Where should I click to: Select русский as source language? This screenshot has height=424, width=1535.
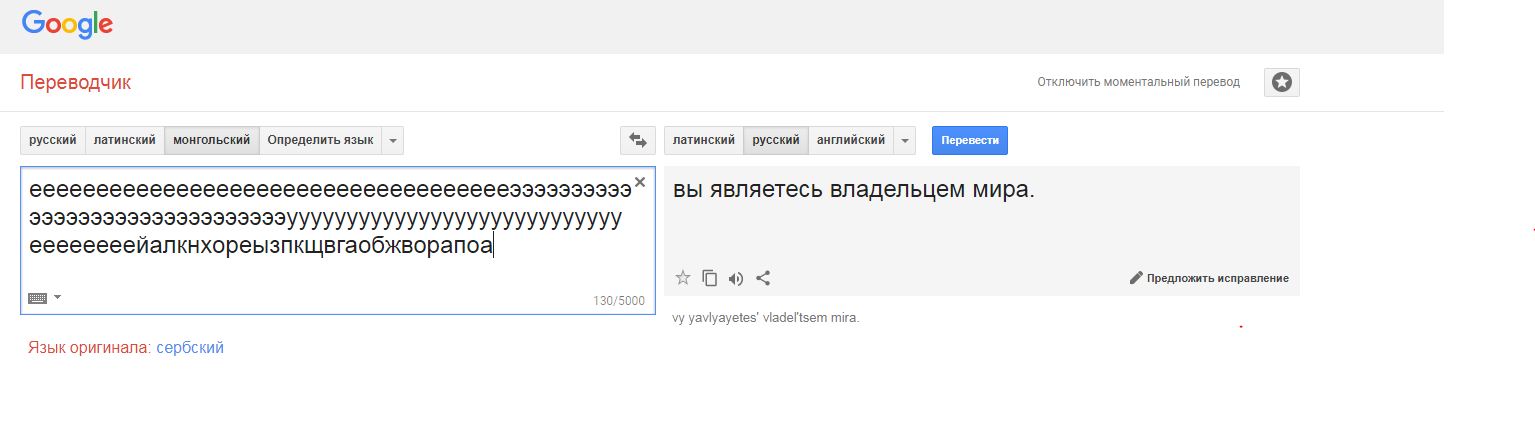click(53, 140)
